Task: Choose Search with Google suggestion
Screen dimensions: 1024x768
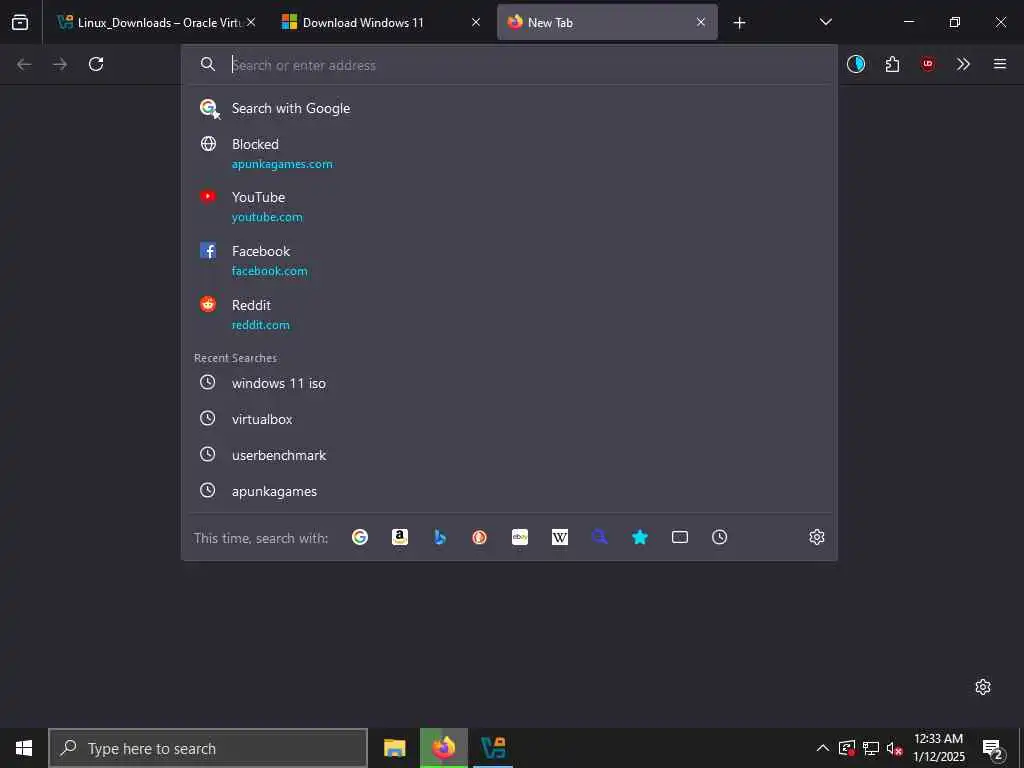Action: click(509, 108)
